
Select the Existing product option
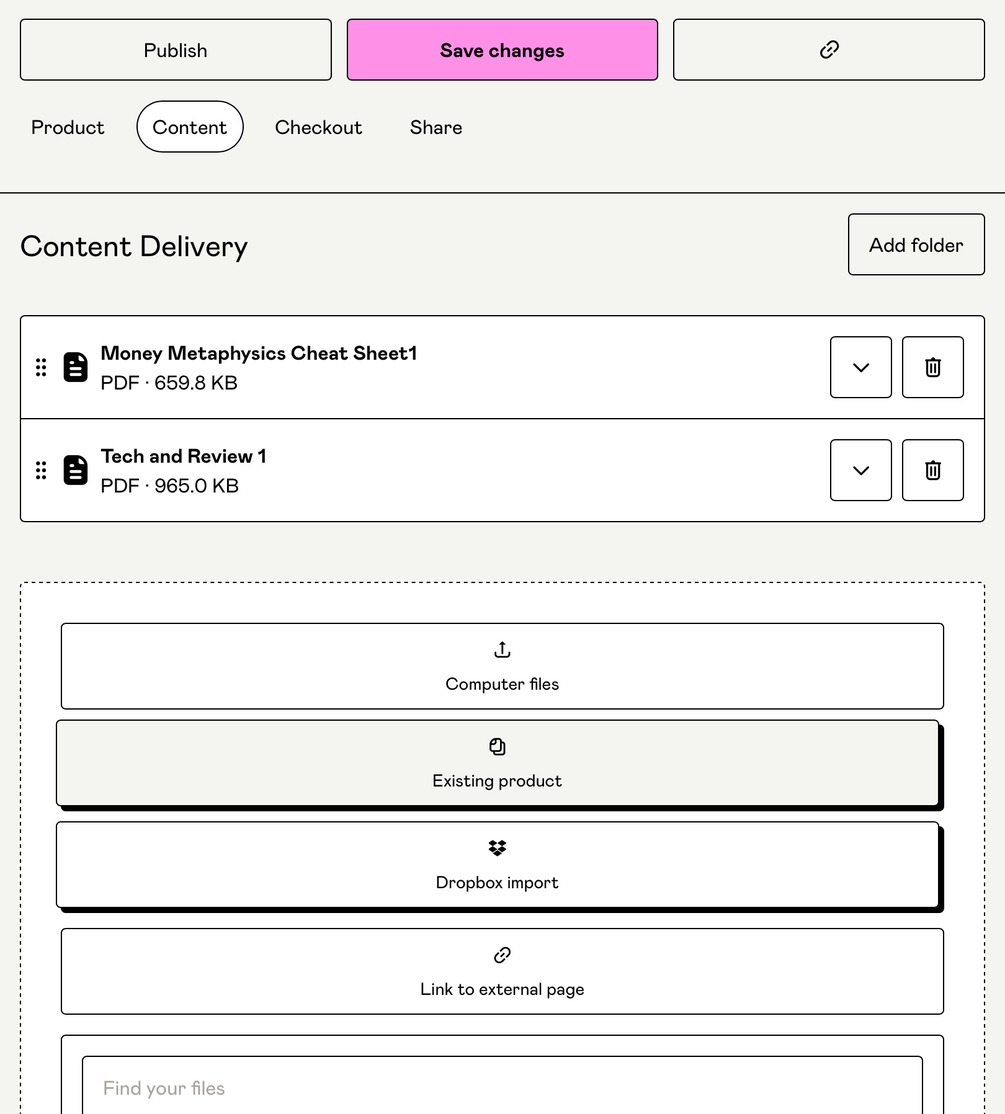coord(497,763)
